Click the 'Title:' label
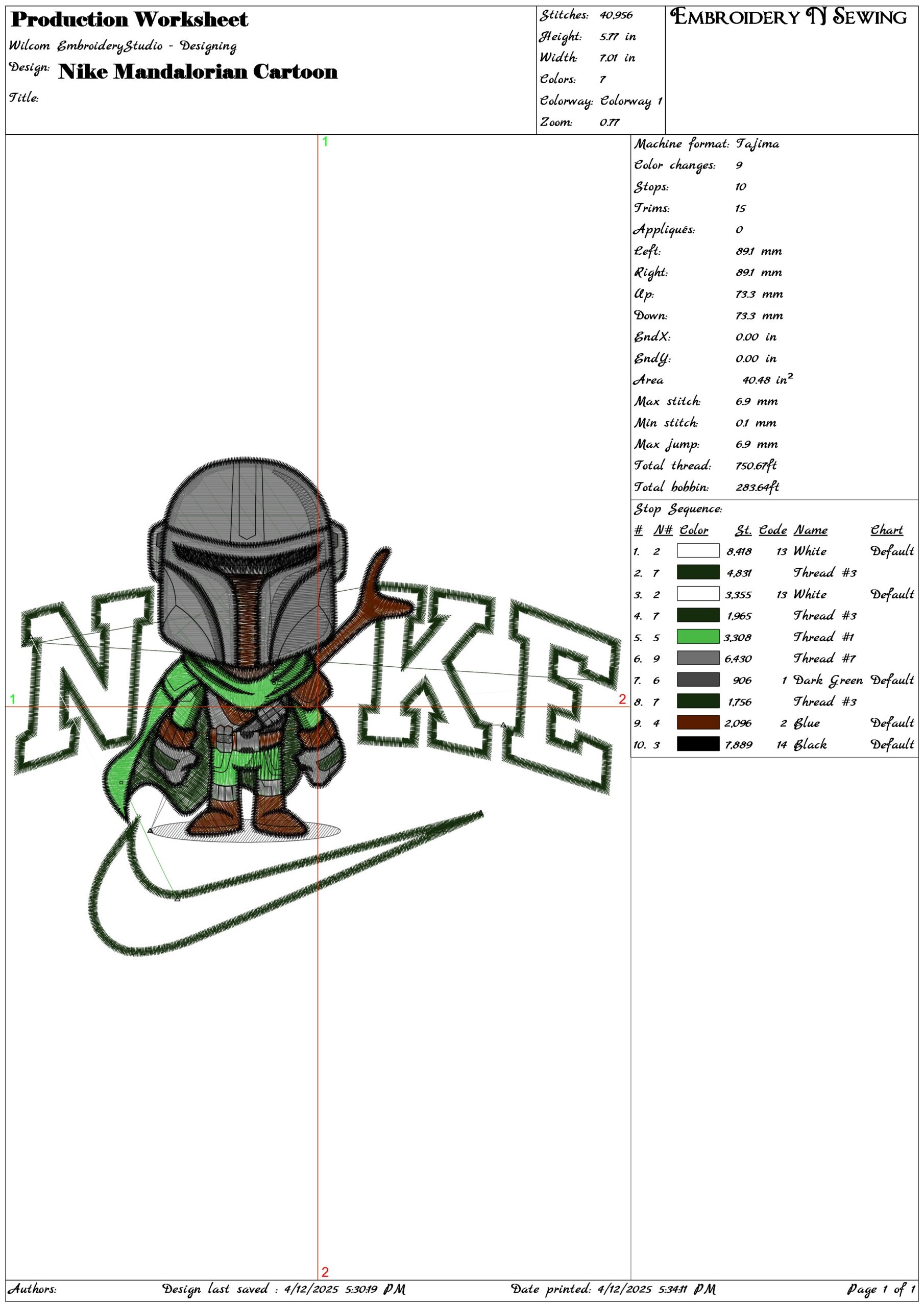 click(x=24, y=98)
